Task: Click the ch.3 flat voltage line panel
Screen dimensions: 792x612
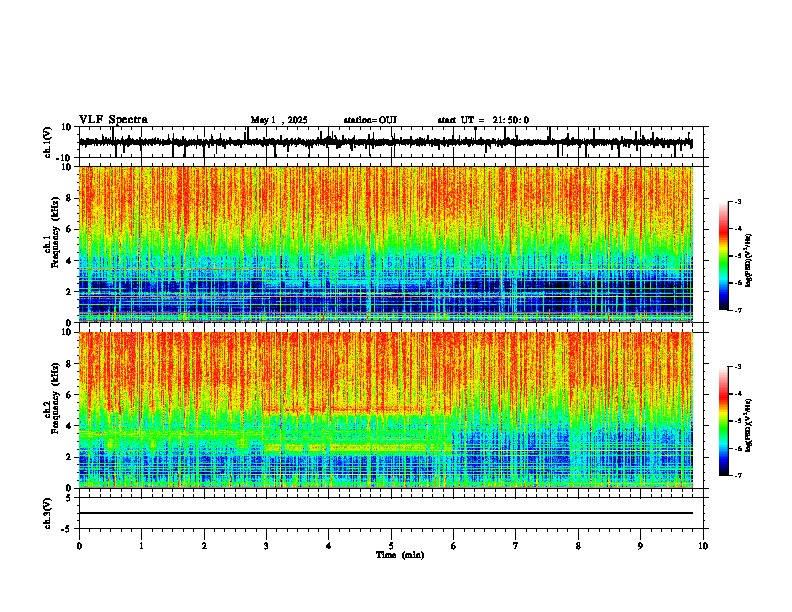Action: coord(390,513)
